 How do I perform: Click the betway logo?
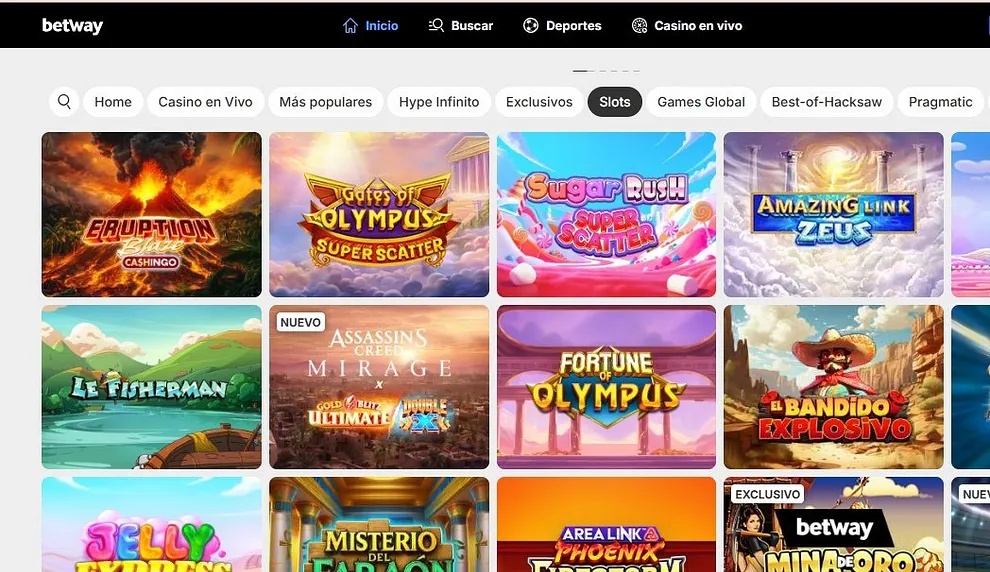point(72,25)
